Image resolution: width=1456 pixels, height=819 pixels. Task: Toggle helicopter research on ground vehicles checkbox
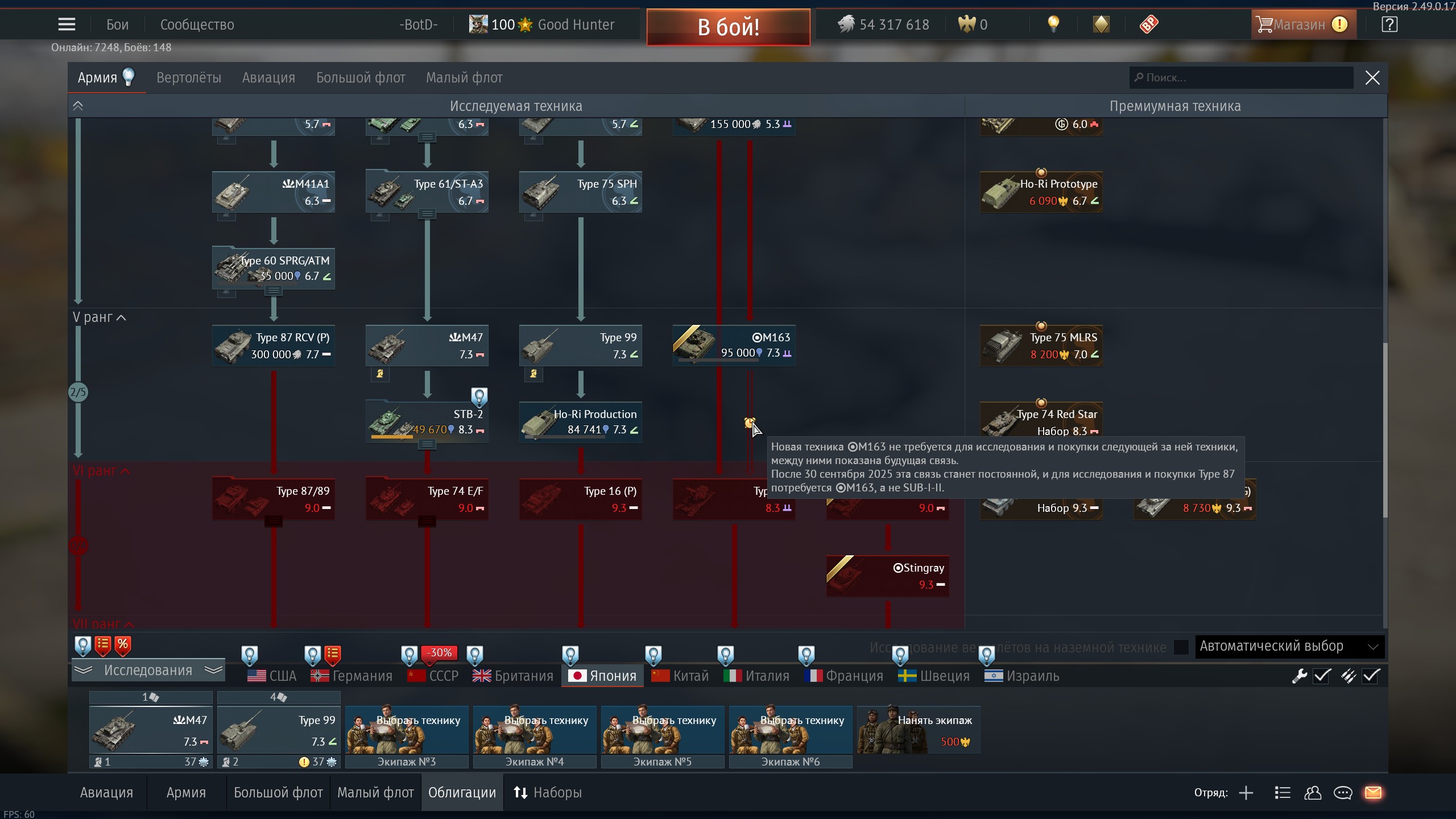(1181, 647)
